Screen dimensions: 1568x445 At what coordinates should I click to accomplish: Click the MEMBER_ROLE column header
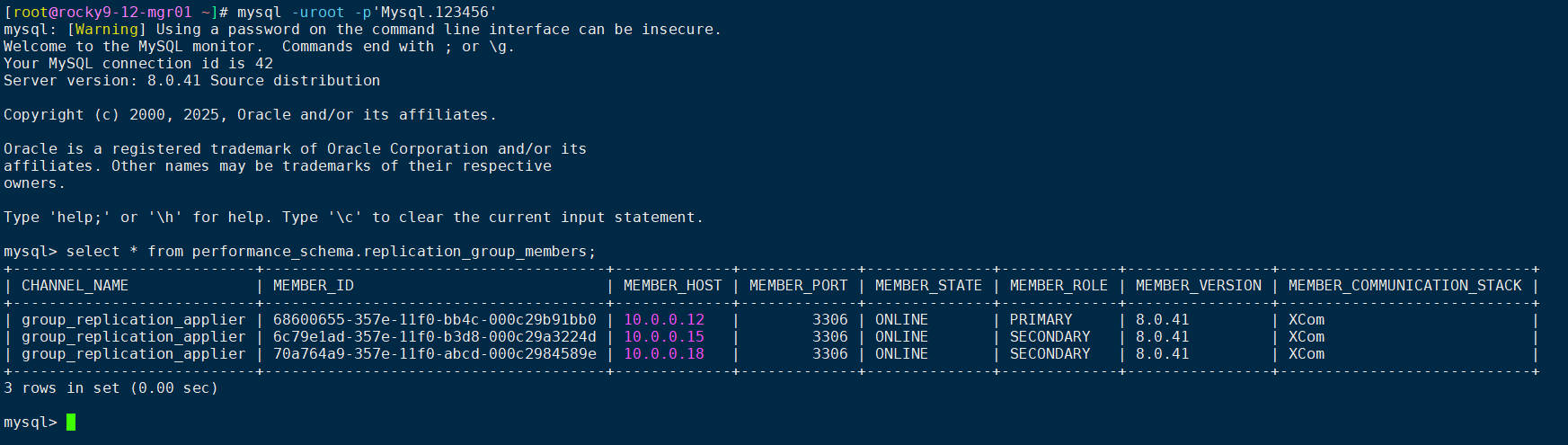(1059, 286)
